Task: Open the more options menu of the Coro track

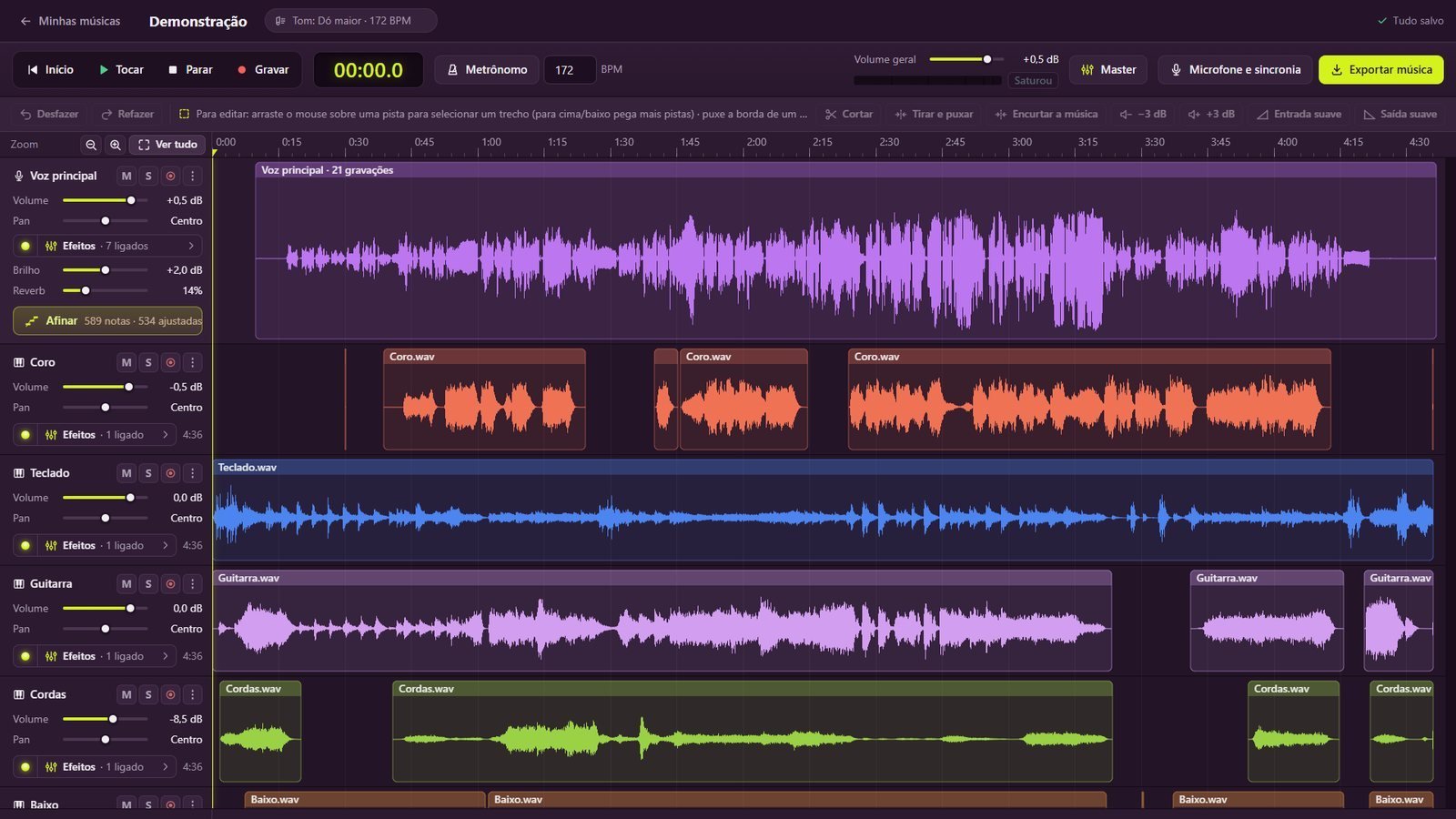Action: (x=192, y=362)
